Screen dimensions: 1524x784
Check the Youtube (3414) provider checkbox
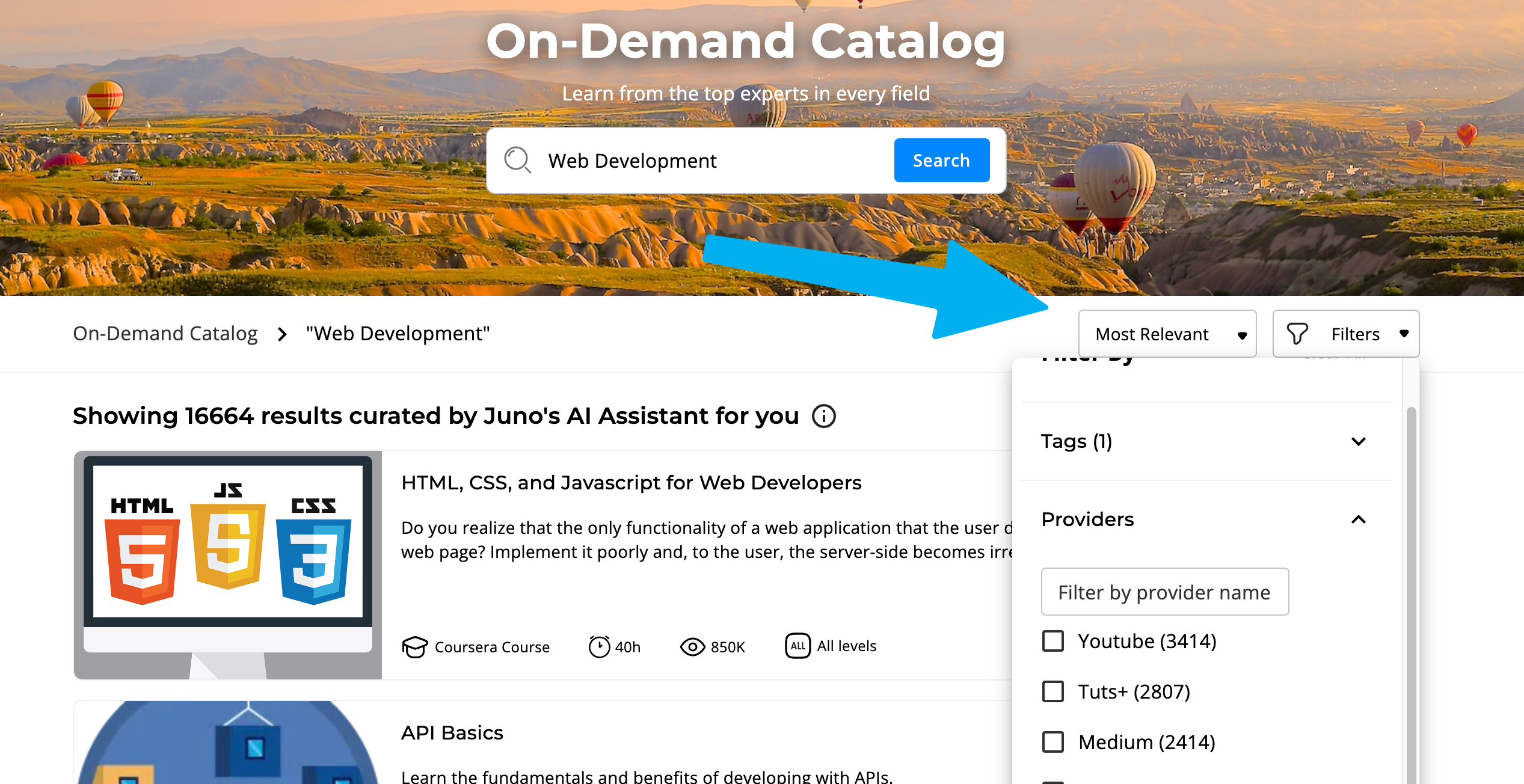tap(1052, 641)
